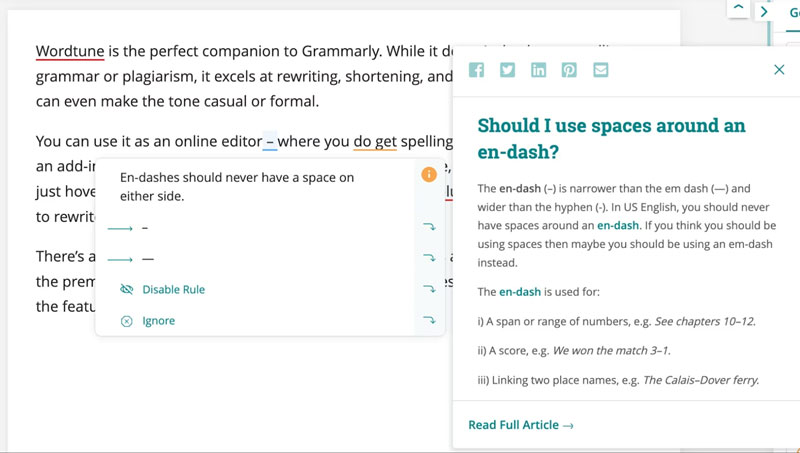Click the curved arrow beside Ignore

click(429, 320)
